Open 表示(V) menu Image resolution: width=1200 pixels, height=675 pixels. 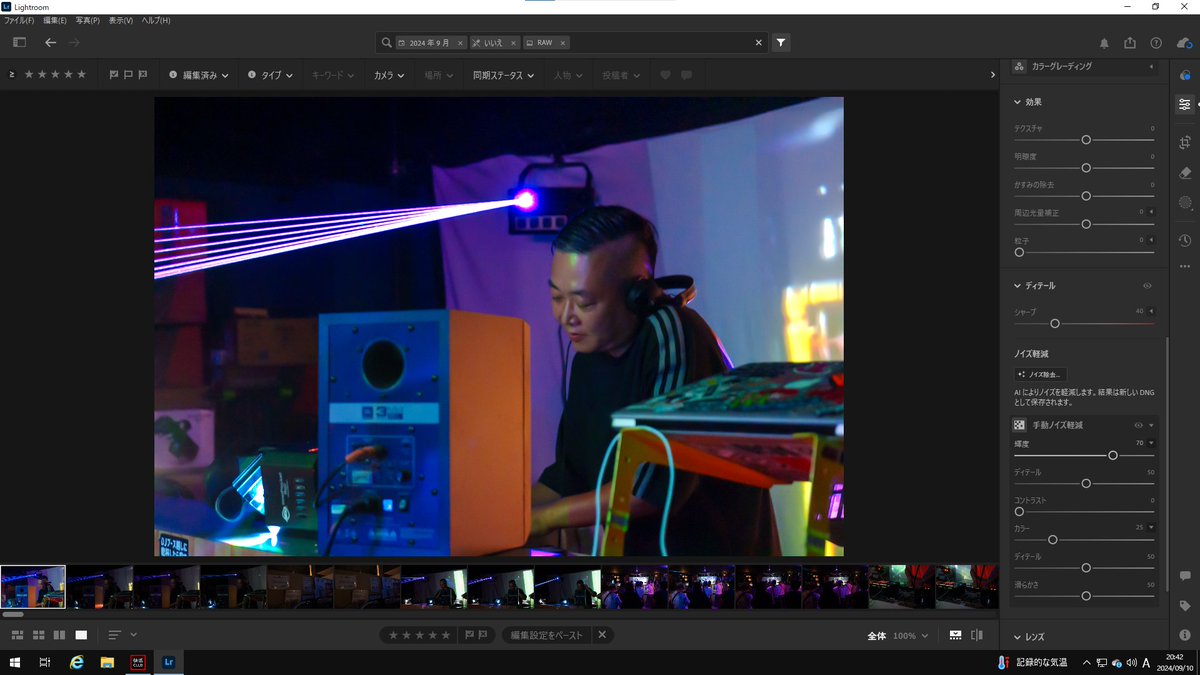pos(121,20)
